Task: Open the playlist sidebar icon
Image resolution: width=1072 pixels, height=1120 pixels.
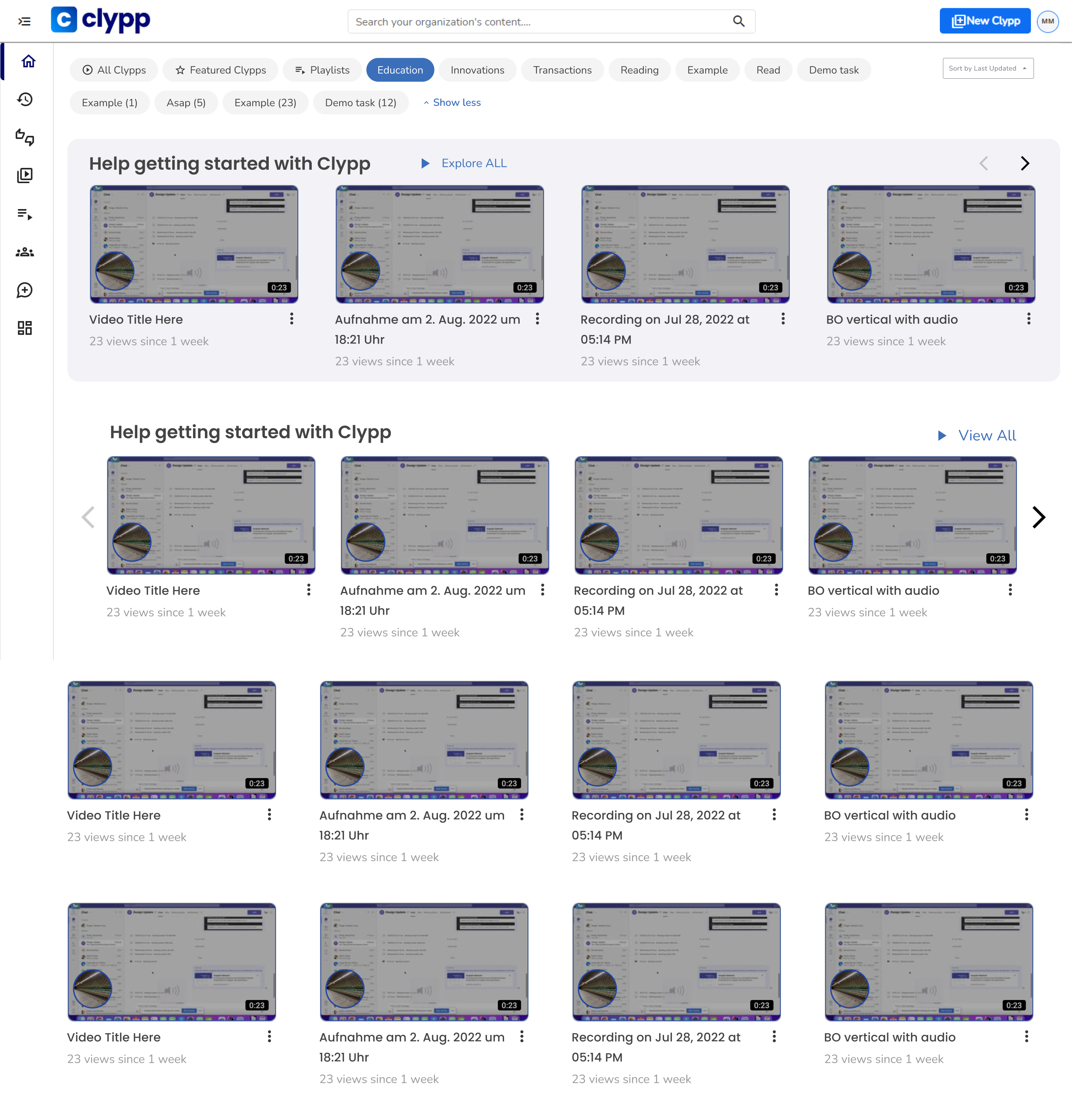Action: click(x=24, y=214)
